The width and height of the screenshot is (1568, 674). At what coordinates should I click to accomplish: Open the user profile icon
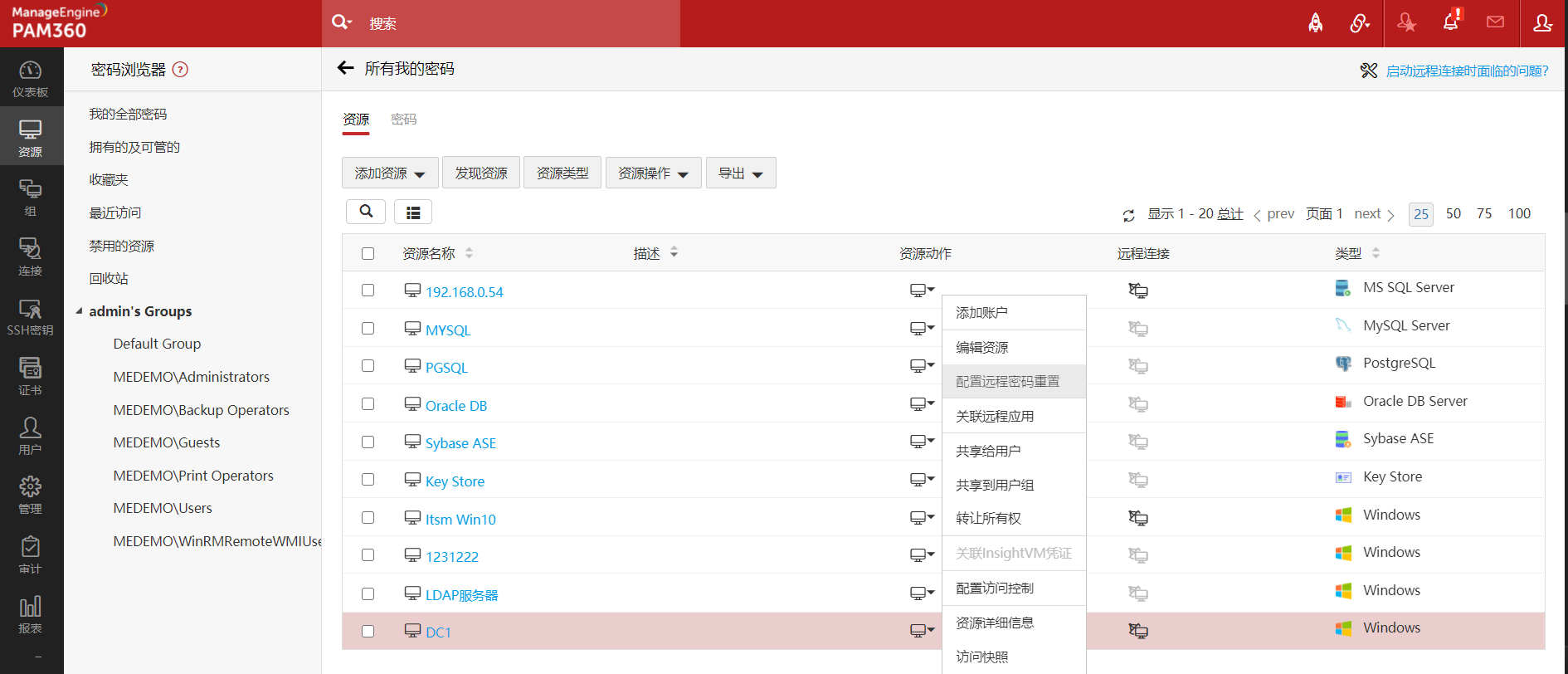pyautogui.click(x=1542, y=23)
